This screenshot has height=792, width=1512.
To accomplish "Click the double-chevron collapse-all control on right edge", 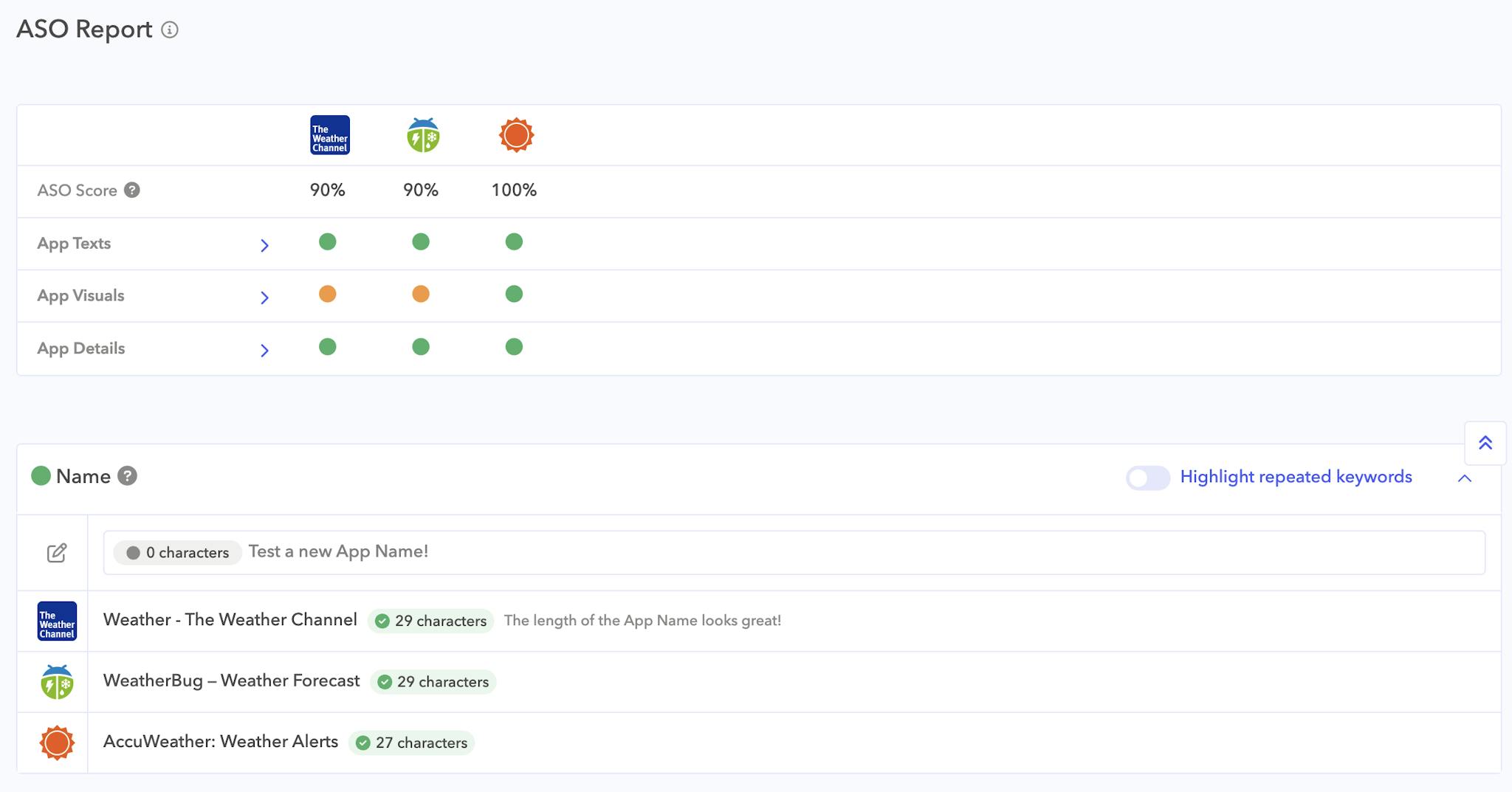I will click(x=1486, y=442).
